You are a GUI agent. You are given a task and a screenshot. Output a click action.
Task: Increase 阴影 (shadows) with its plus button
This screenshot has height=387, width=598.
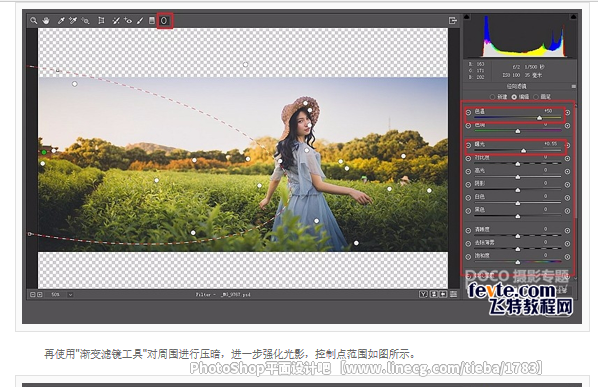pyautogui.click(x=567, y=185)
